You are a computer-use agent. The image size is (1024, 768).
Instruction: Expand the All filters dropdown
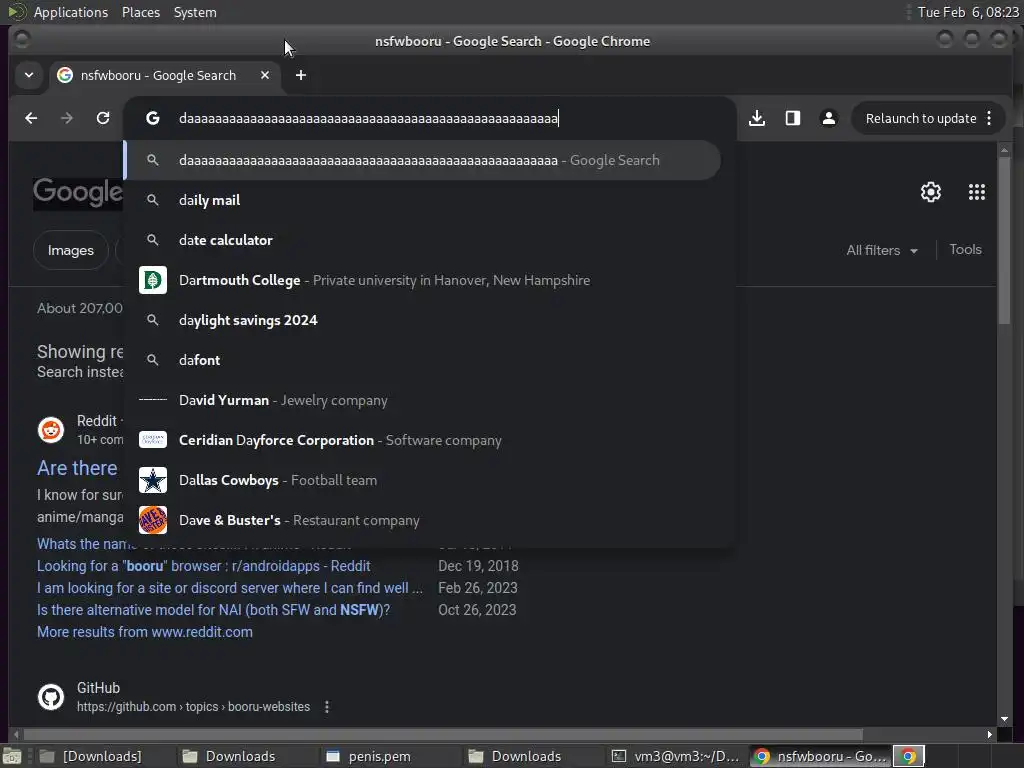point(882,250)
